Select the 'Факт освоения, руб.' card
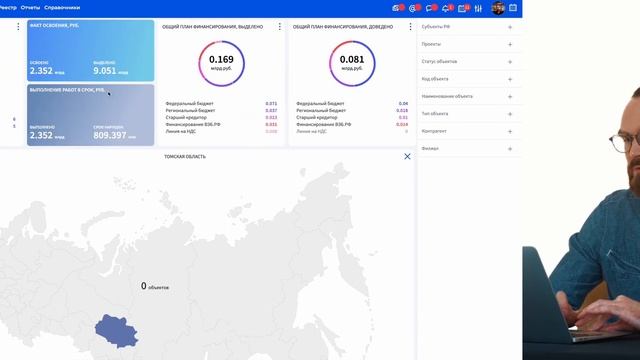This screenshot has width=640, height=360. [x=91, y=51]
